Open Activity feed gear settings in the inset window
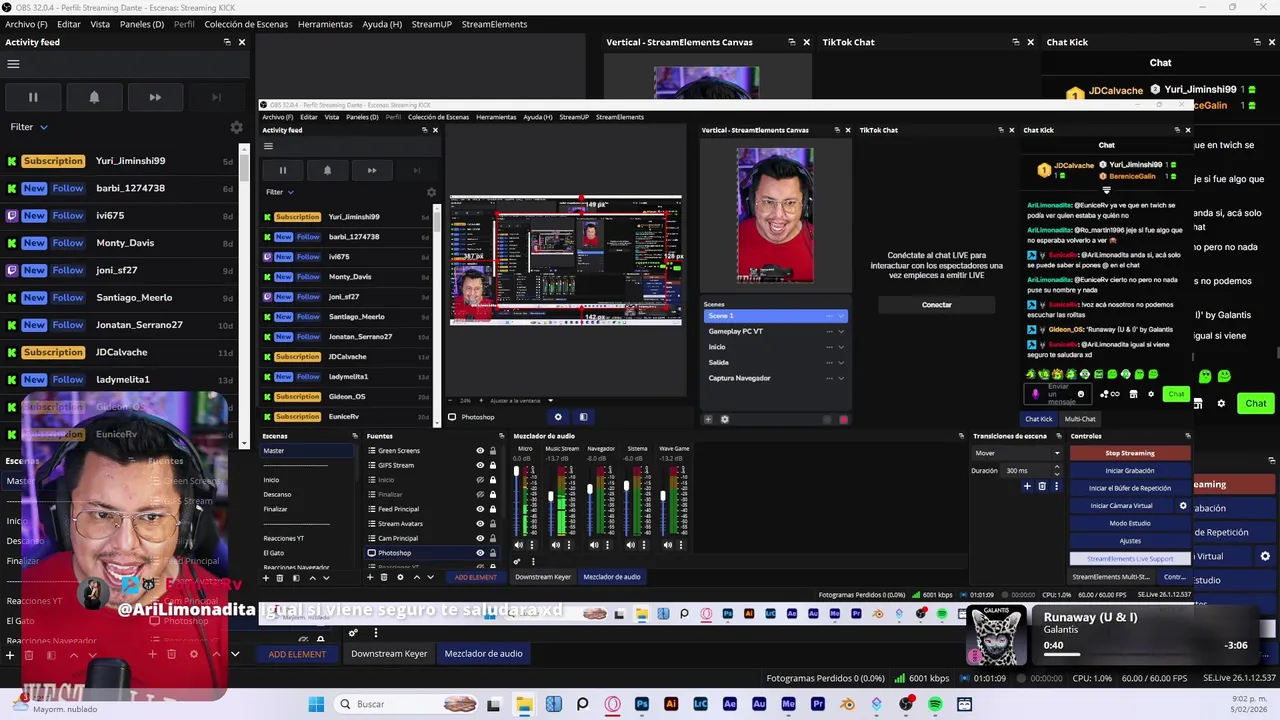The image size is (1280, 720). tap(431, 192)
